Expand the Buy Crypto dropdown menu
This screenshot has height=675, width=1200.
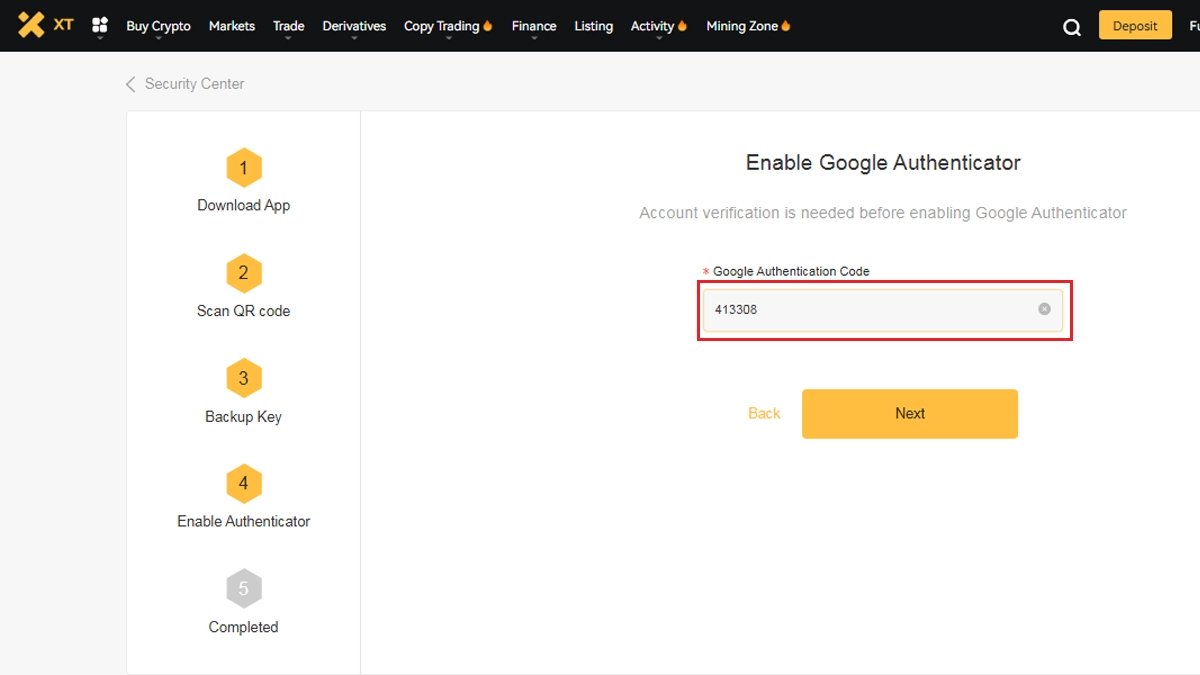click(158, 26)
